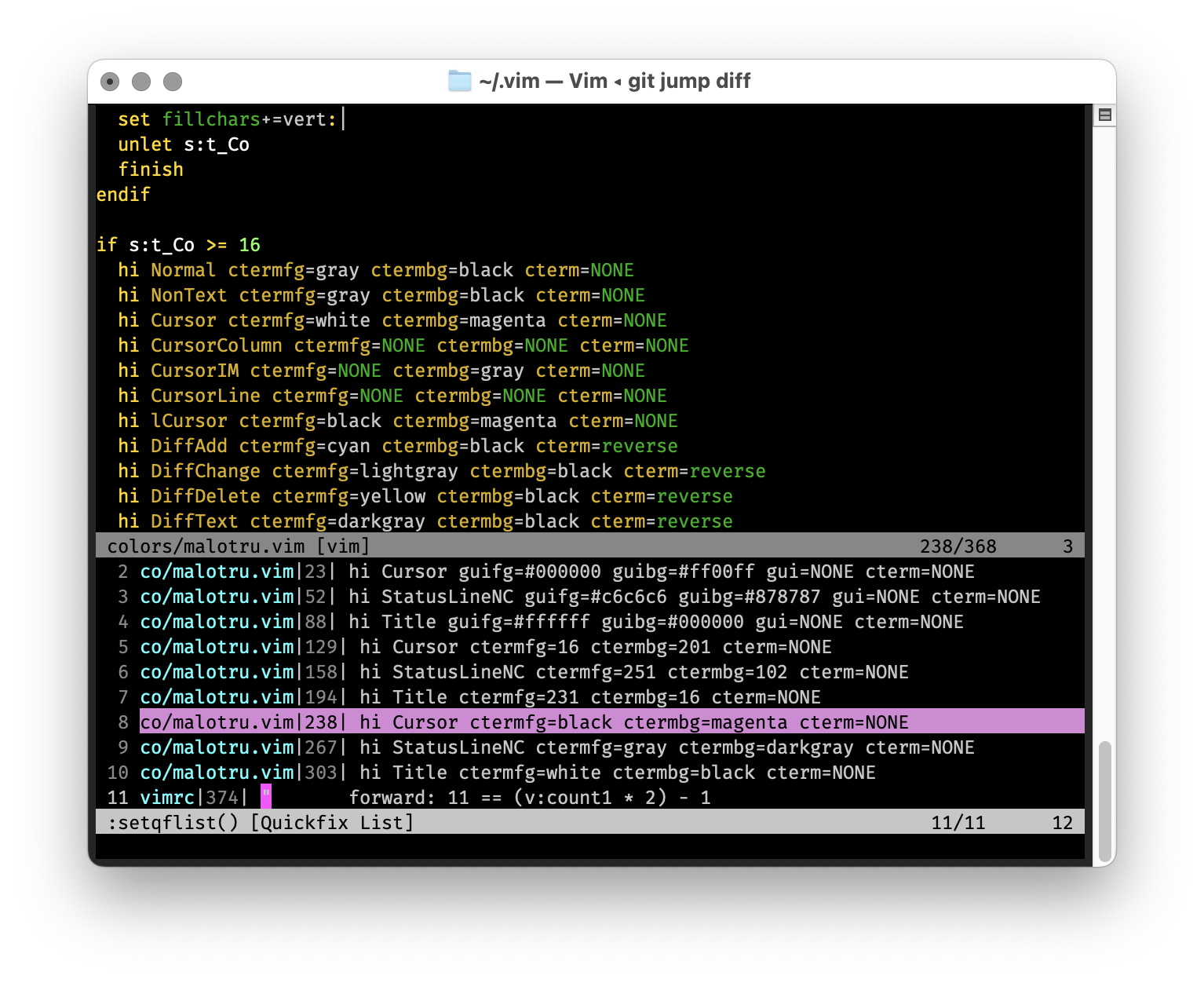This screenshot has width=1204, height=983.
Task: Click the zoom window button
Action: pyautogui.click(x=173, y=82)
